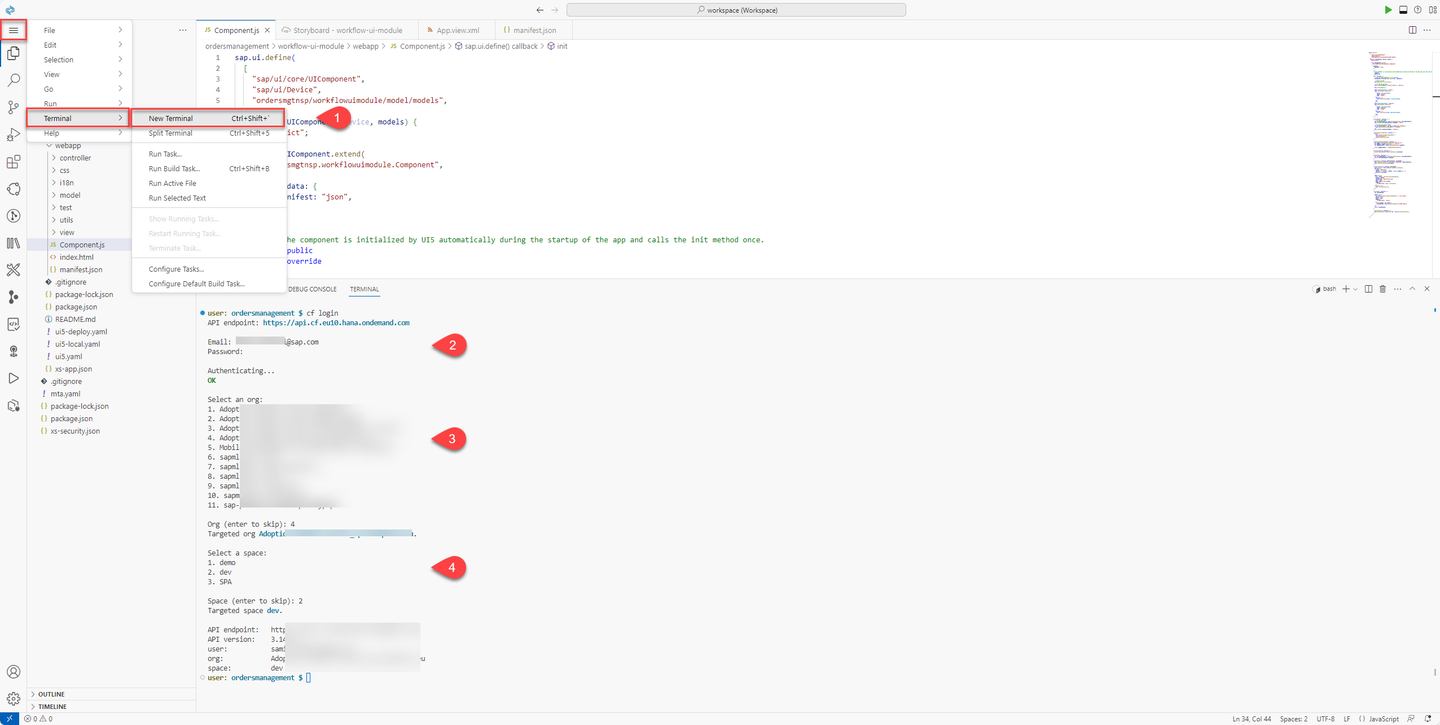The image size is (1440, 725).
Task: Select the TERMINAL panel tab
Action: 364,289
